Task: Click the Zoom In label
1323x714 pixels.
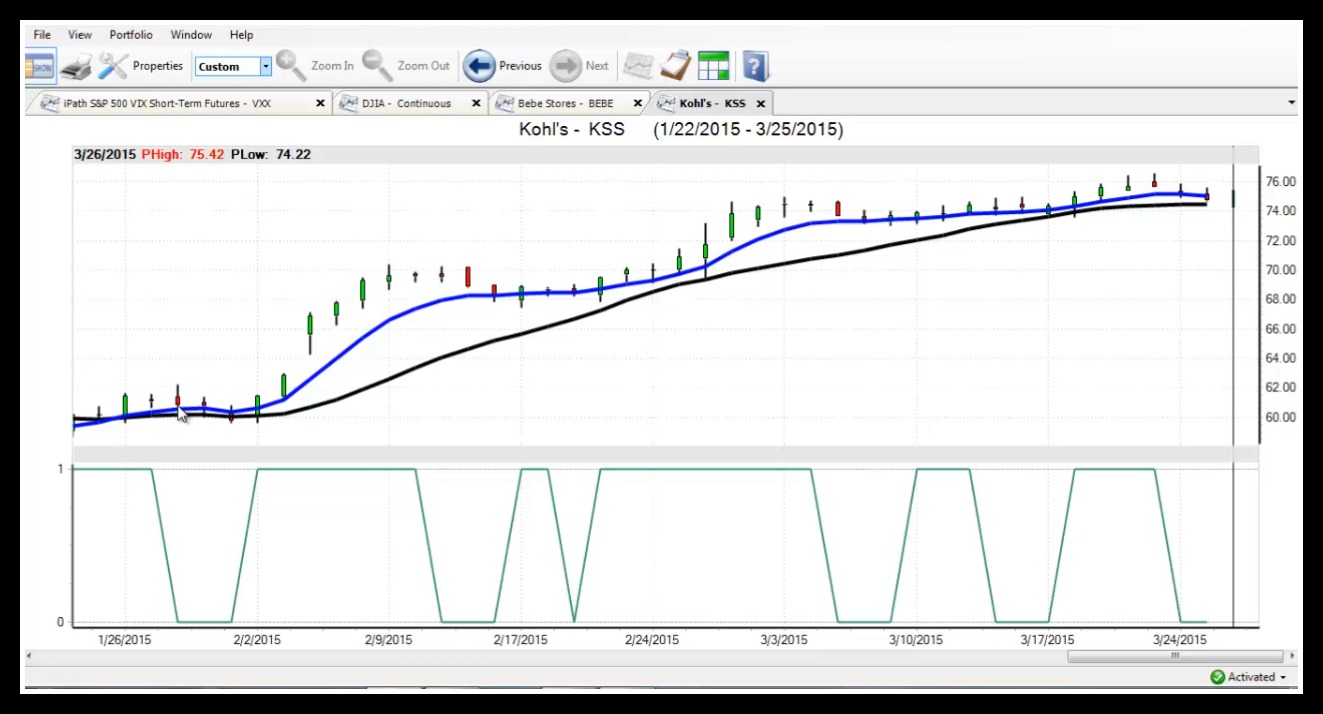Action: pyautogui.click(x=332, y=66)
